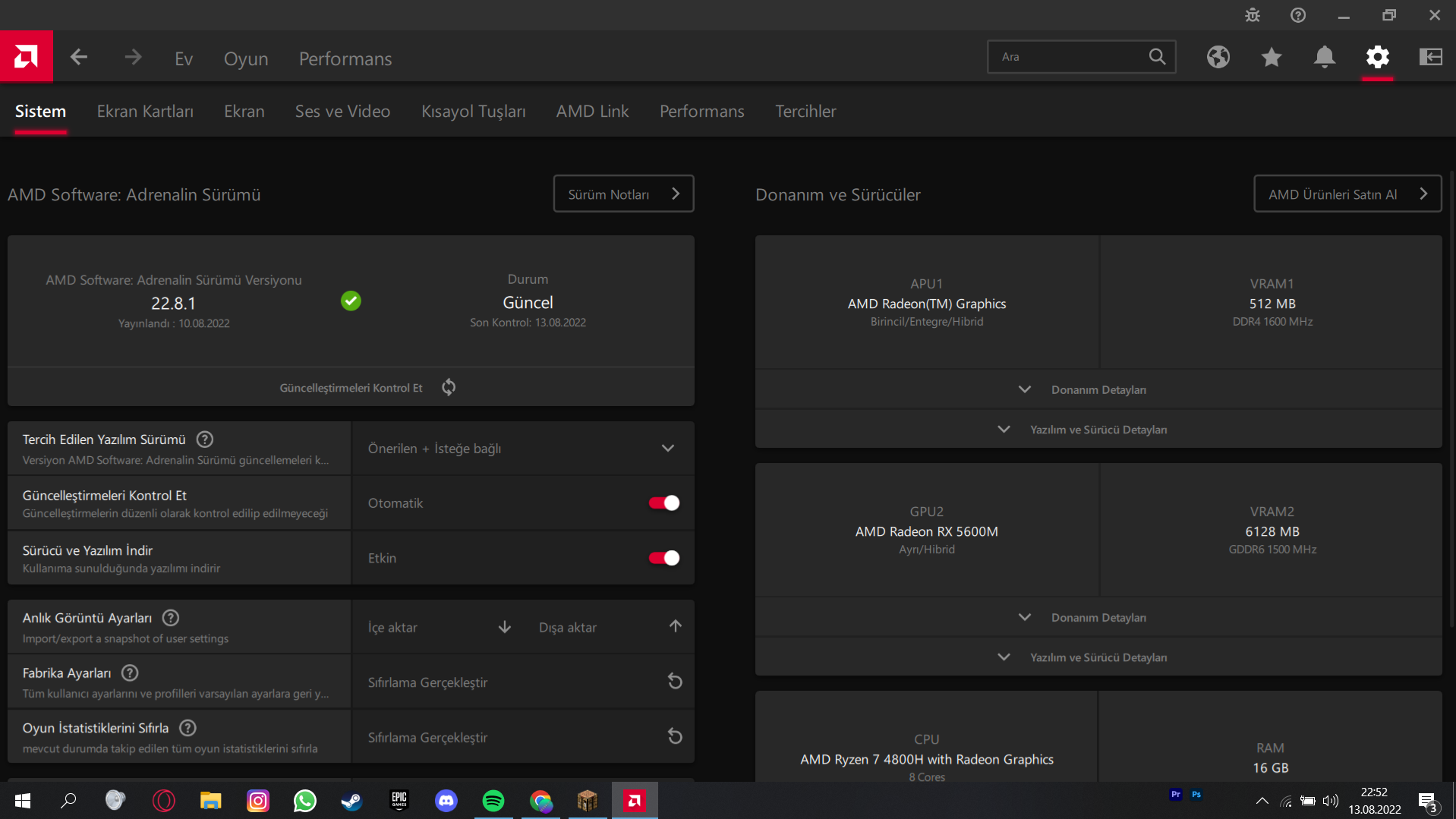Click reset icon for Fabrika Ayarları

pos(675,682)
